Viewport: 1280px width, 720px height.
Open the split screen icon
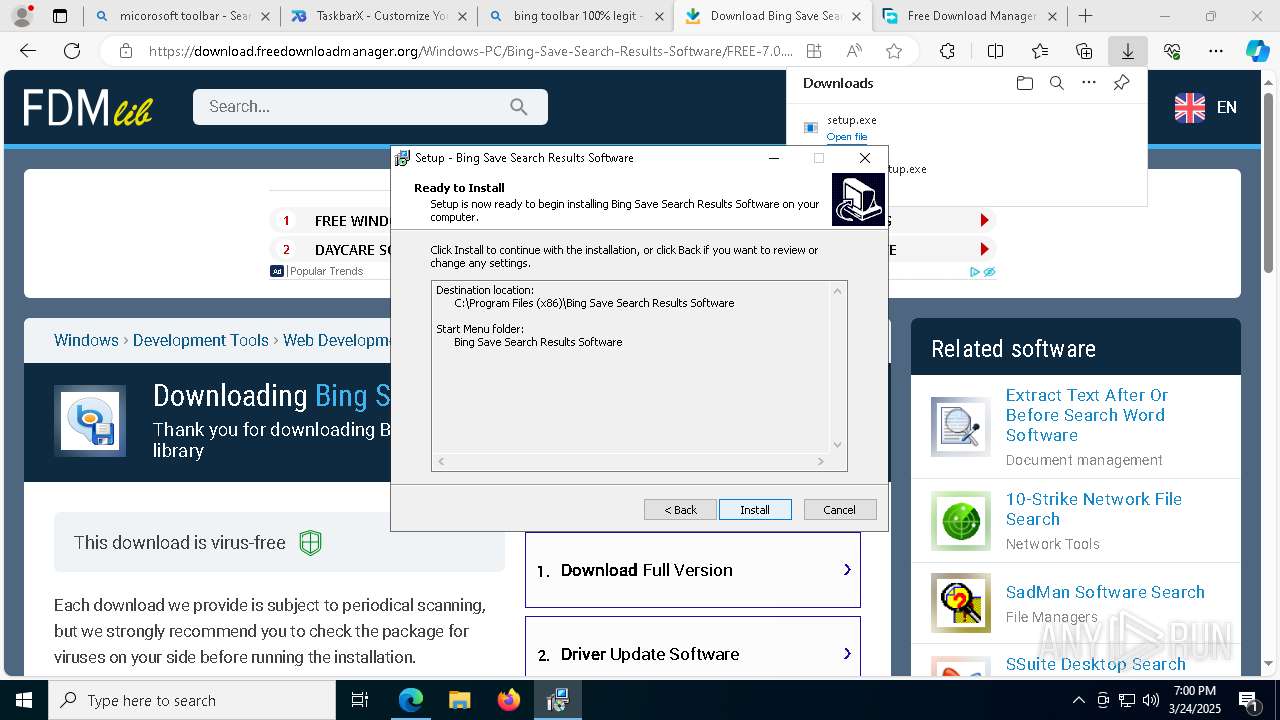click(995, 51)
